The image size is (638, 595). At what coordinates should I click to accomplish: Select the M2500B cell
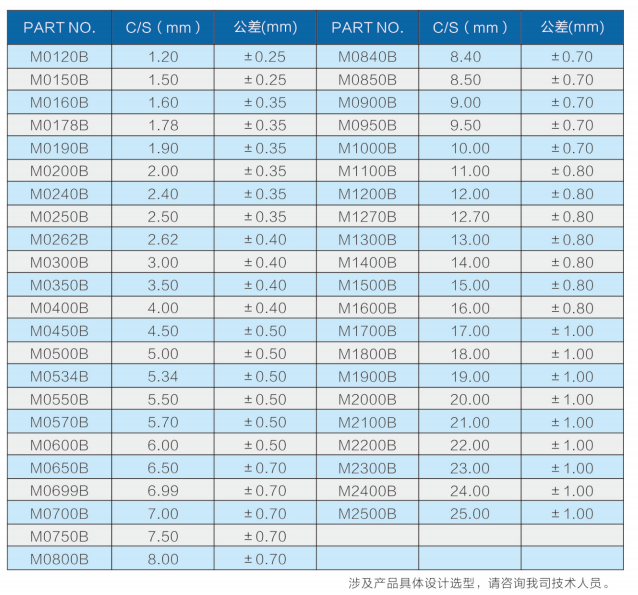pyautogui.click(x=367, y=514)
